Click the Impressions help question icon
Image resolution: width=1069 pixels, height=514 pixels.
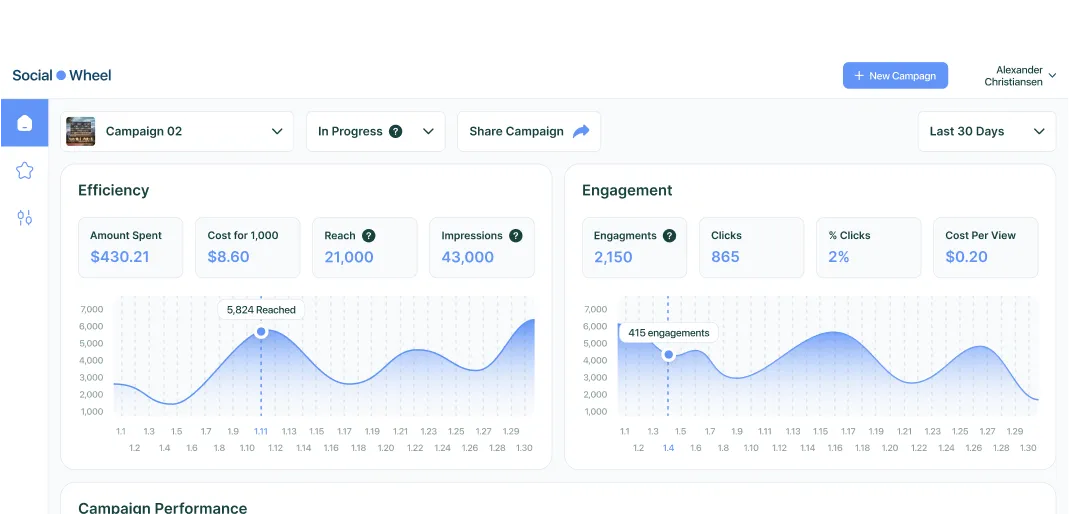coord(516,236)
